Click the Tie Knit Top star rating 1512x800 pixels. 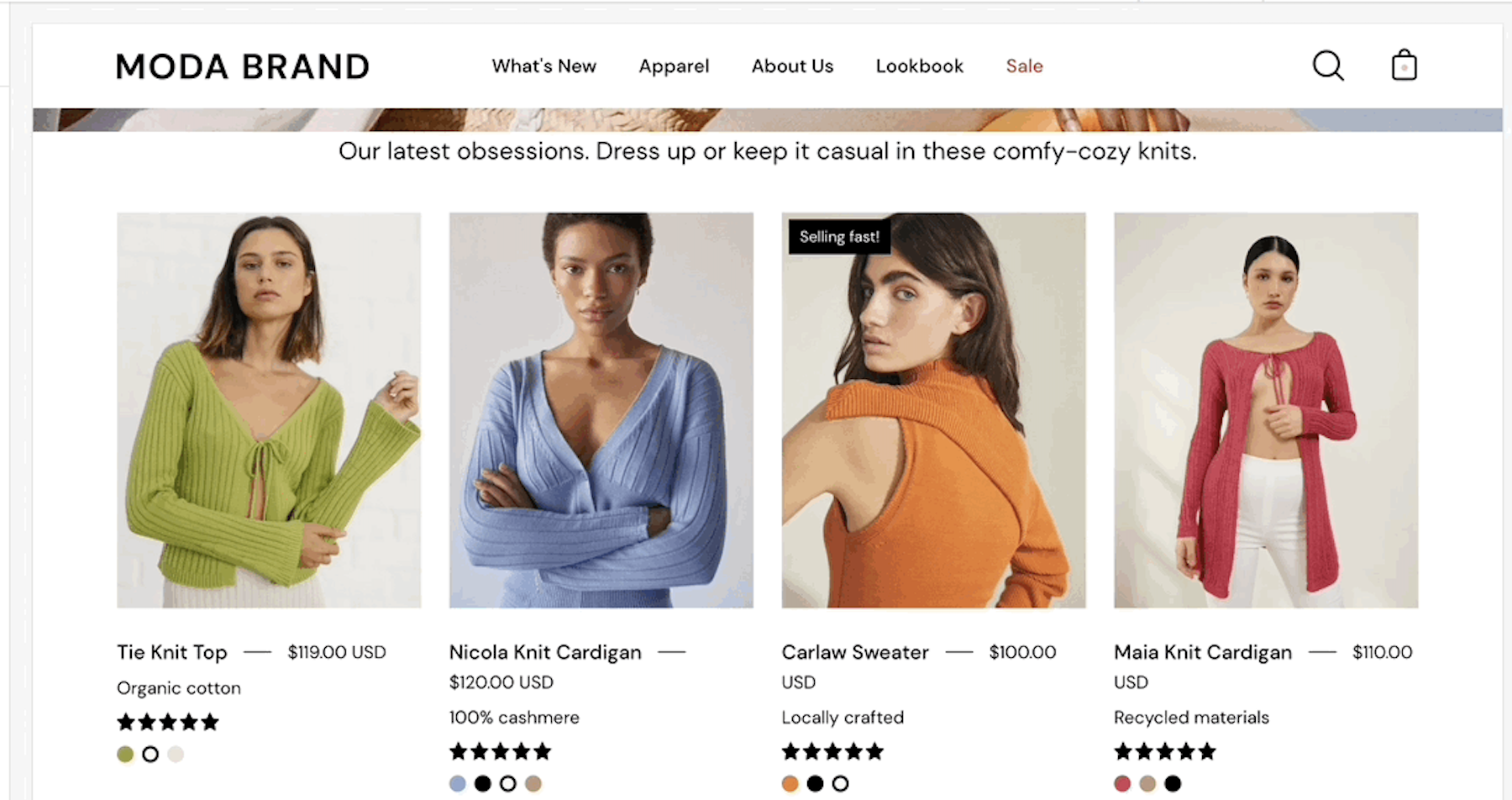168,722
